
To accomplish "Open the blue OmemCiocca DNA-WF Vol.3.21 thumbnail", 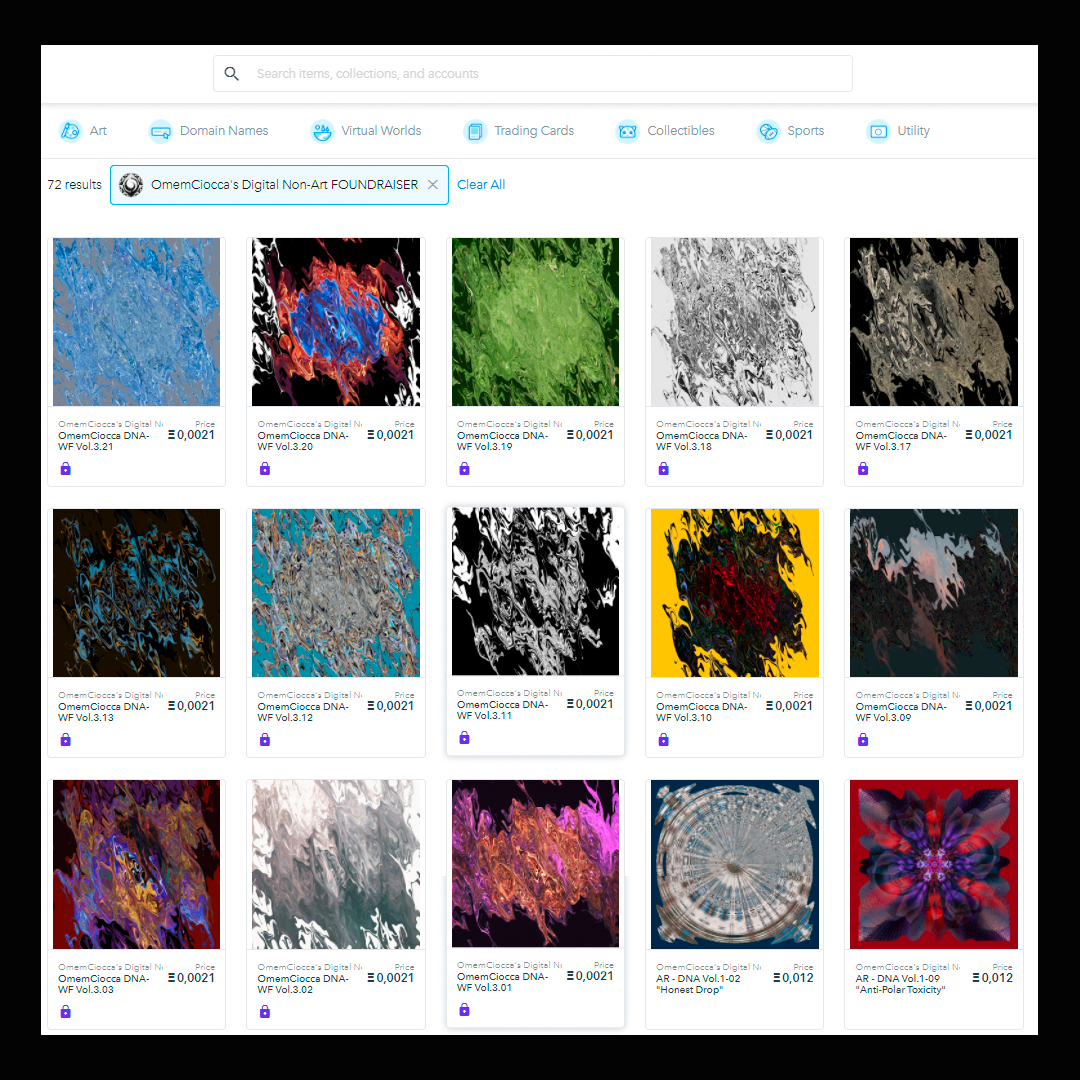I will click(x=136, y=322).
